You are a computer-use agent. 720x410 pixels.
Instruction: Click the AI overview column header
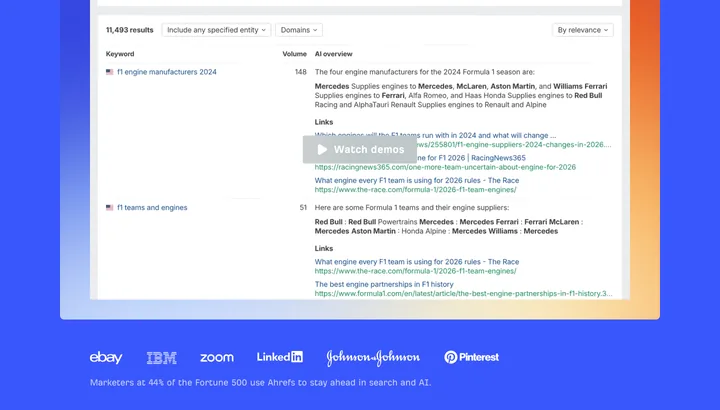(333, 54)
